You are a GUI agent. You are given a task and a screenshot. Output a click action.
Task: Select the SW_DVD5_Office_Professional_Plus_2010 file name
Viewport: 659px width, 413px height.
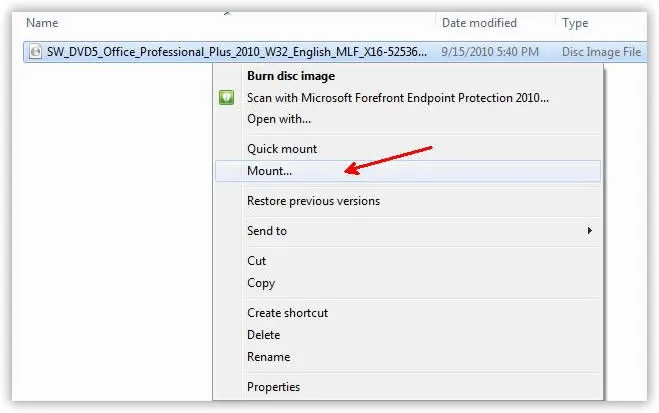235,52
